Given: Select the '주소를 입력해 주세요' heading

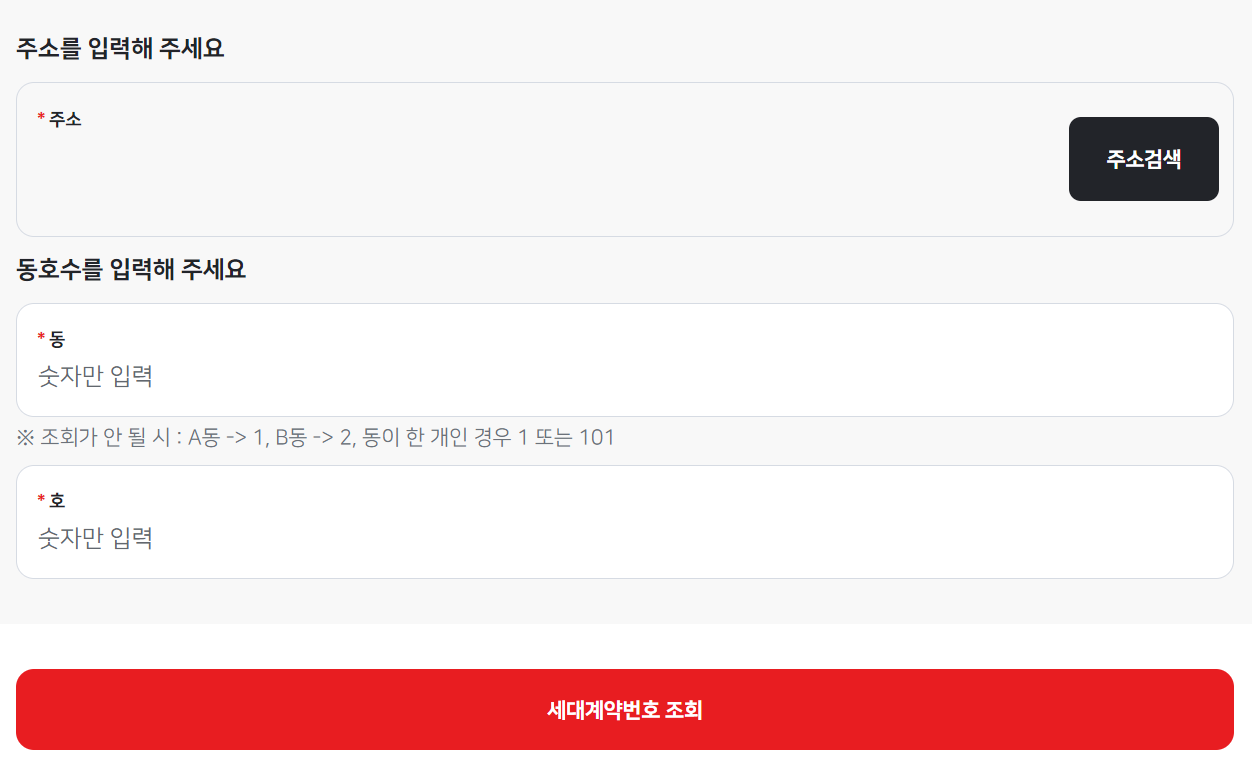Looking at the screenshot, I should tap(120, 48).
